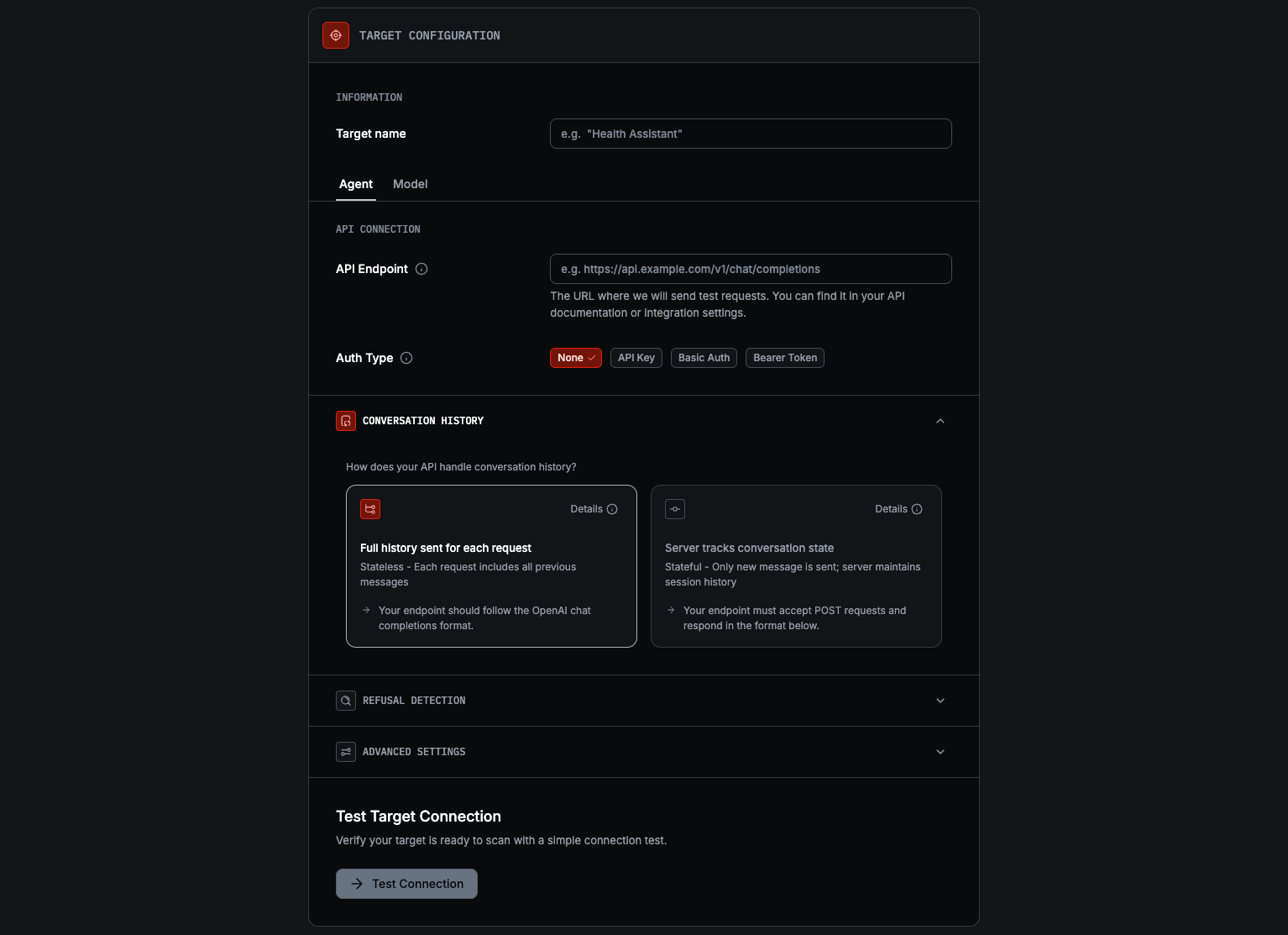Click the stateless full history card icon
The image size is (1288, 935).
coord(370,509)
